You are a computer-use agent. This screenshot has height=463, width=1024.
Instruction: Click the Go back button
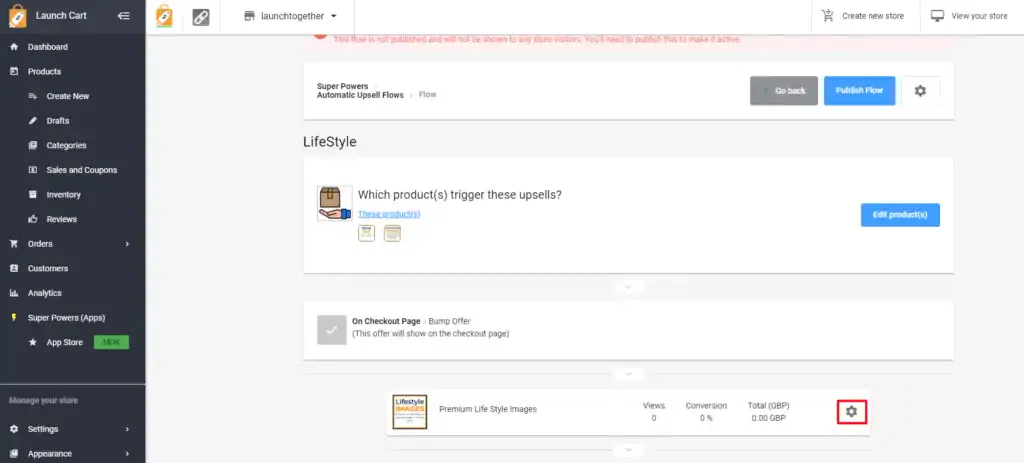784,91
